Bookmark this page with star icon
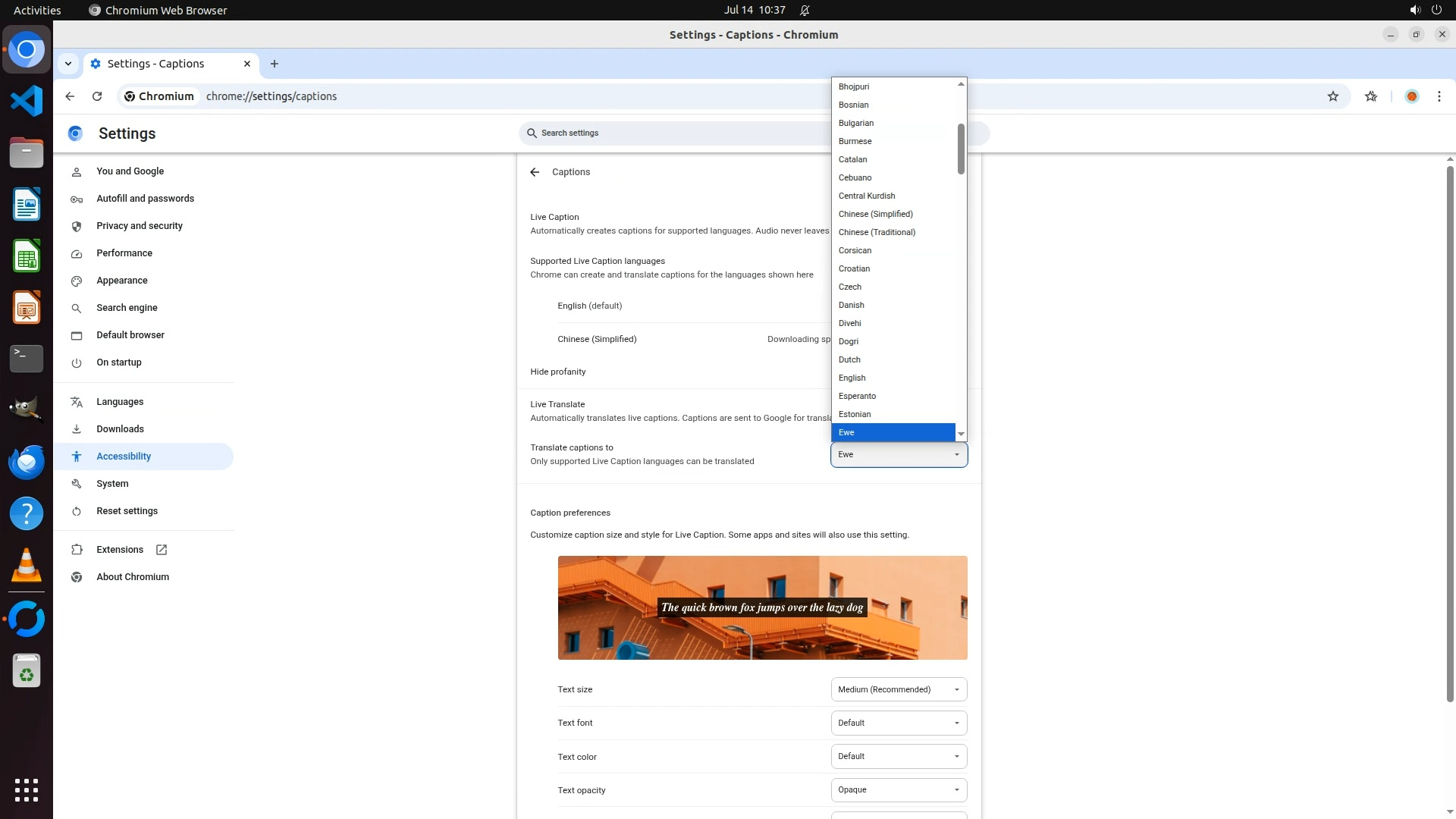The width and height of the screenshot is (1456, 819). pyautogui.click(x=1332, y=96)
